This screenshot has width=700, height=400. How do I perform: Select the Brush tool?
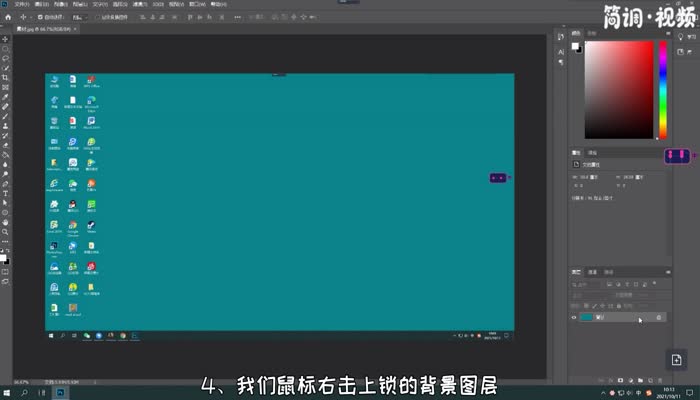tap(5, 117)
